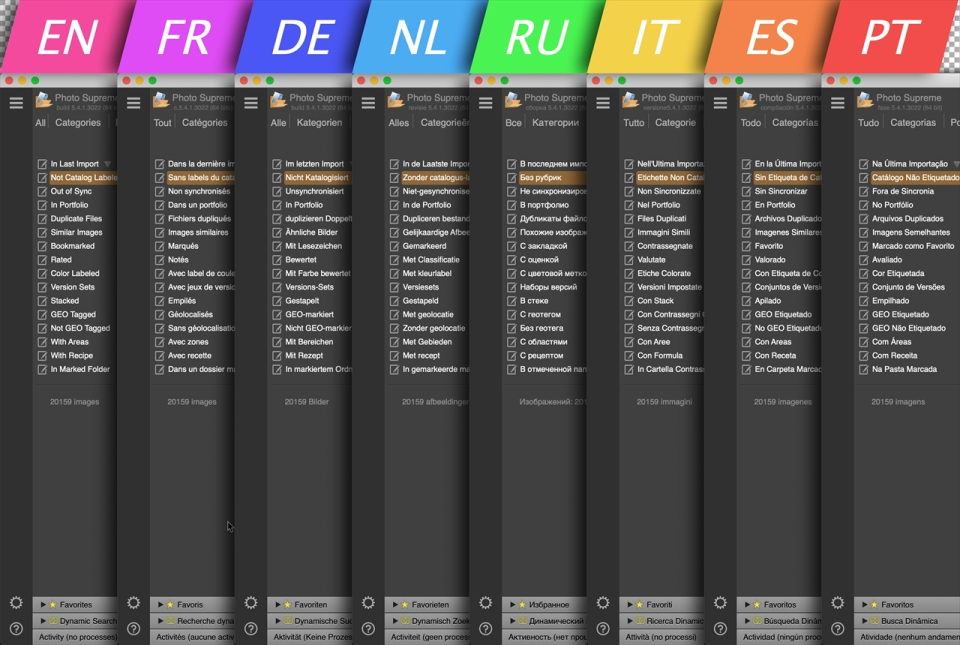Screen dimensions: 960x645
Task: Open hamburger menu in the FR window
Action: point(133,103)
